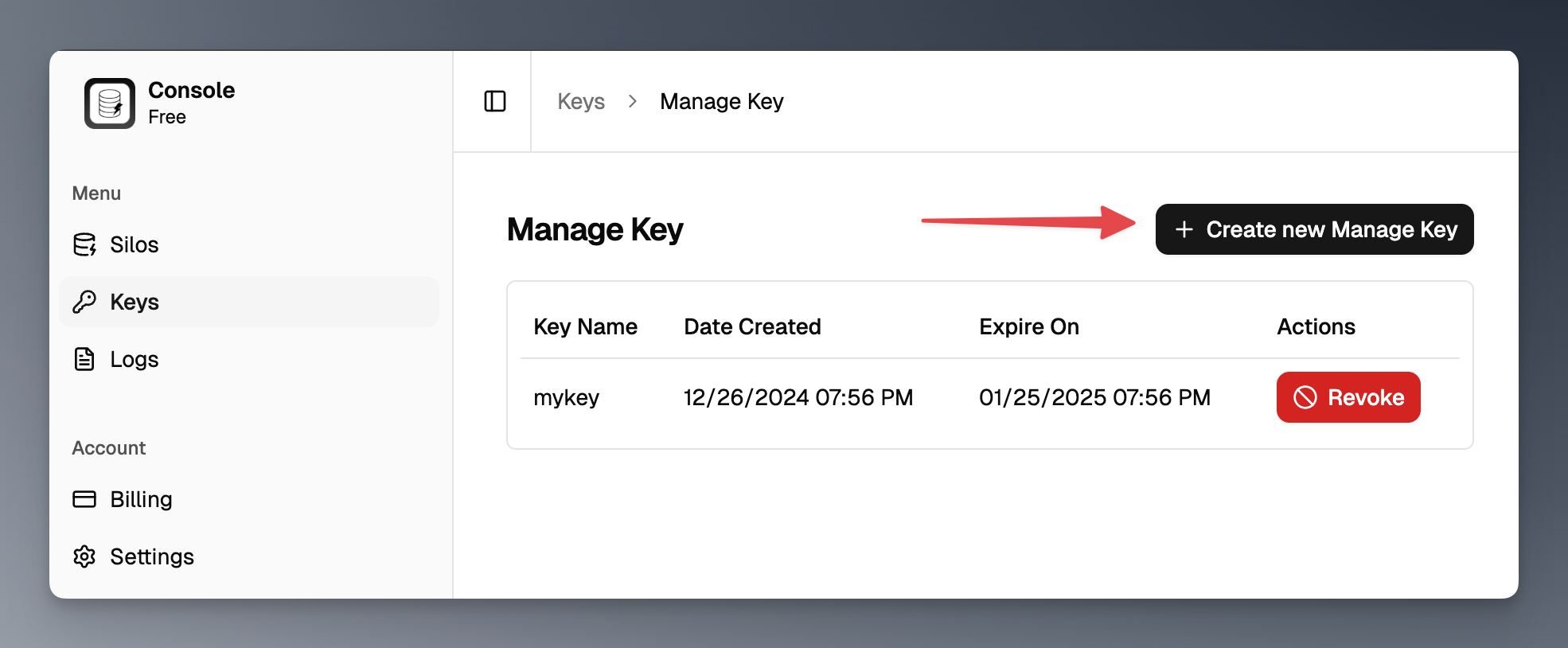Click the Actions column header

[1316, 326]
